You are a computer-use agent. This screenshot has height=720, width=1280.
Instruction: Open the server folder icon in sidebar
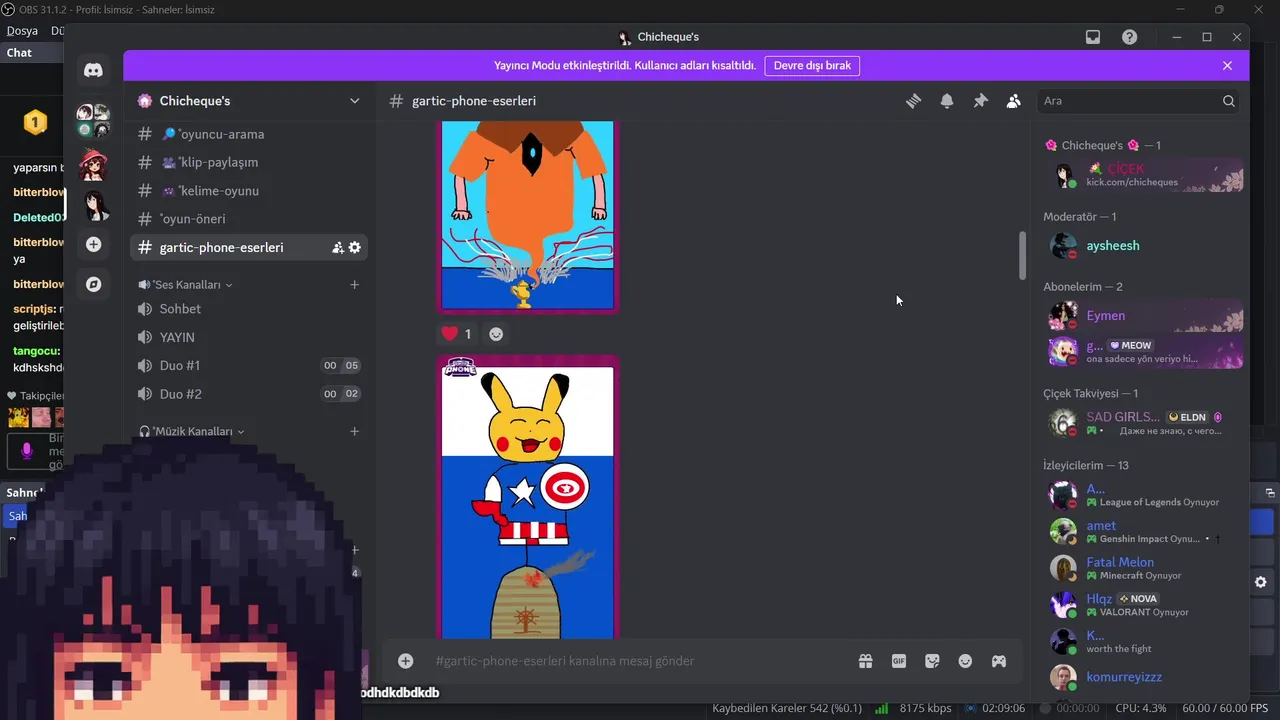click(93, 120)
